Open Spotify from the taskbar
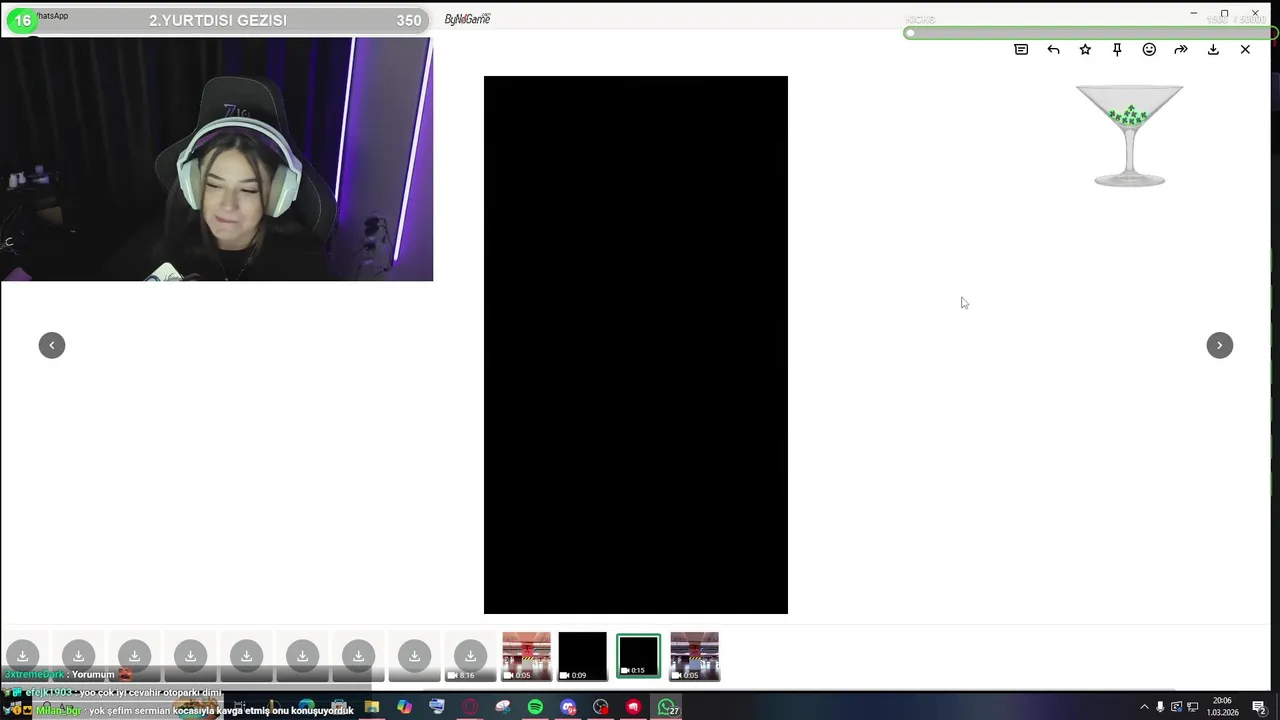 tap(535, 707)
